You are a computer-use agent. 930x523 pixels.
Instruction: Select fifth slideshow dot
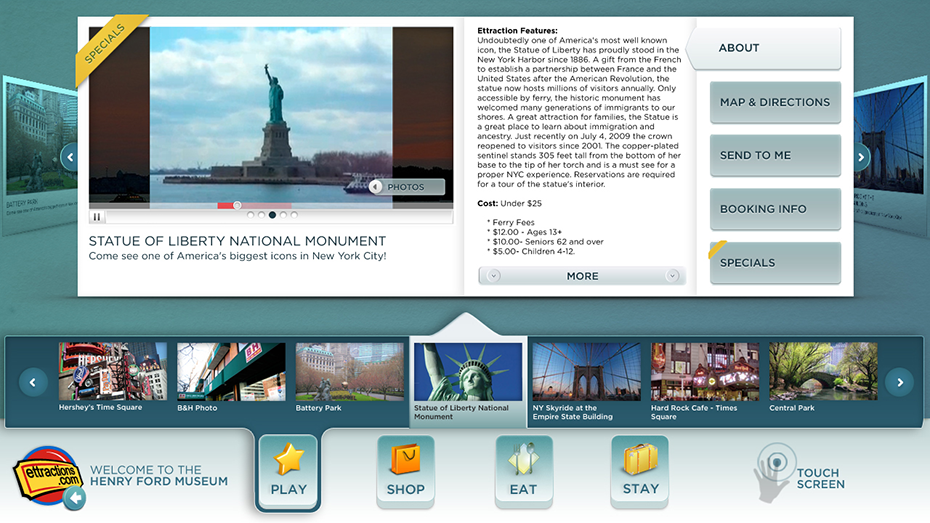click(x=294, y=215)
